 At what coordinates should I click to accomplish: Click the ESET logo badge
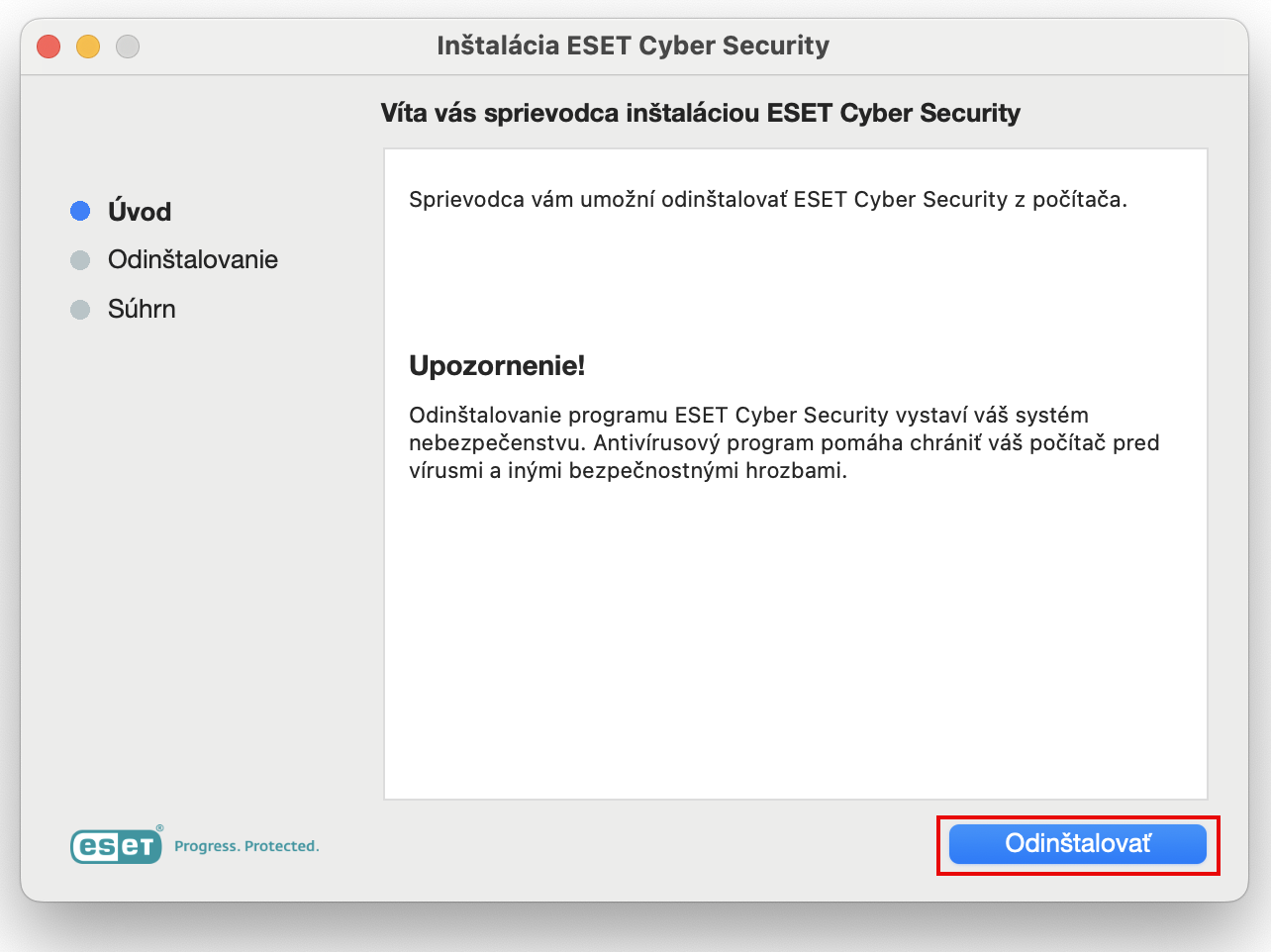(115, 846)
